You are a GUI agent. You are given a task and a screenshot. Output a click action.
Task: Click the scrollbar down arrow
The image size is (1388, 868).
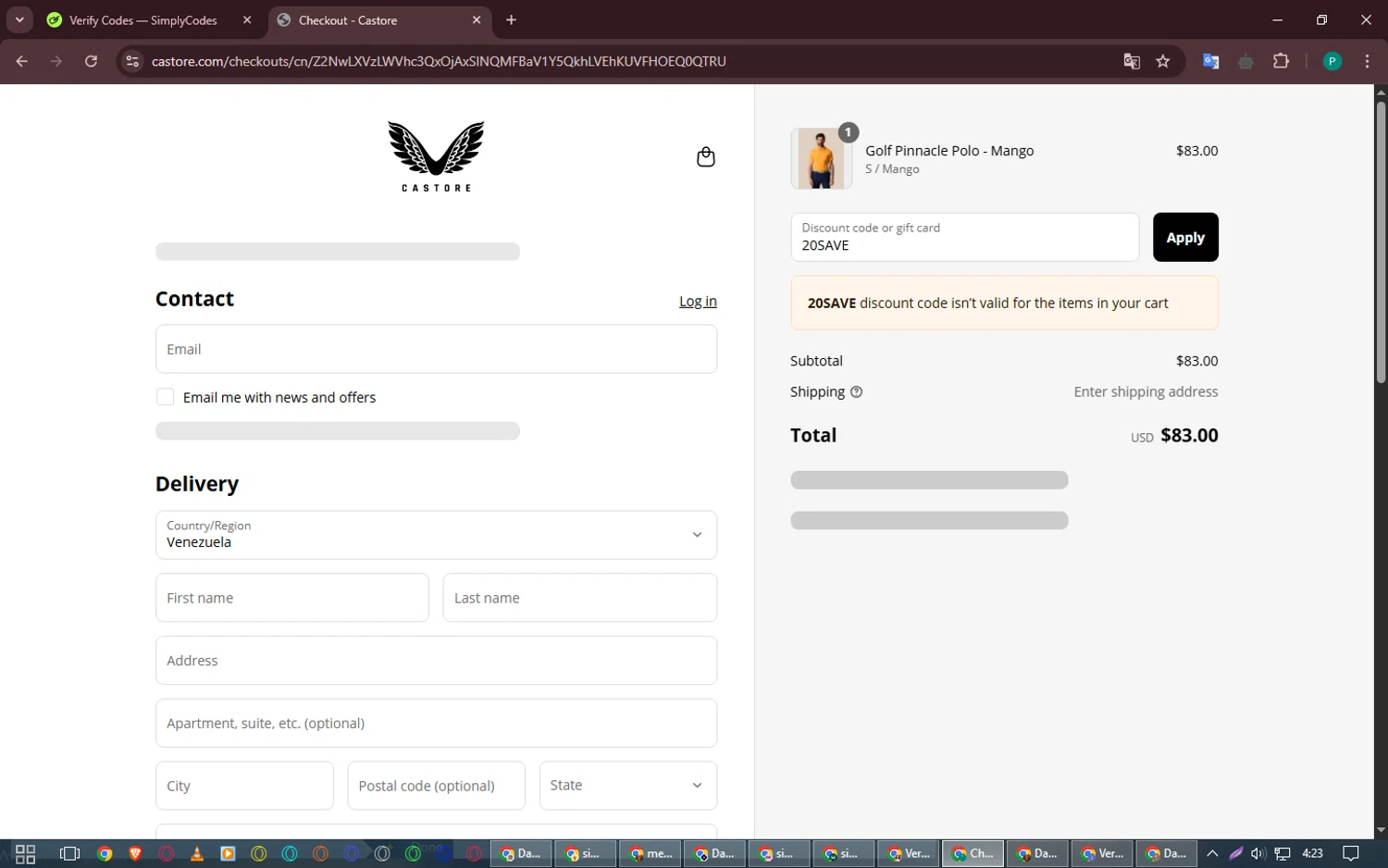pos(1381,831)
